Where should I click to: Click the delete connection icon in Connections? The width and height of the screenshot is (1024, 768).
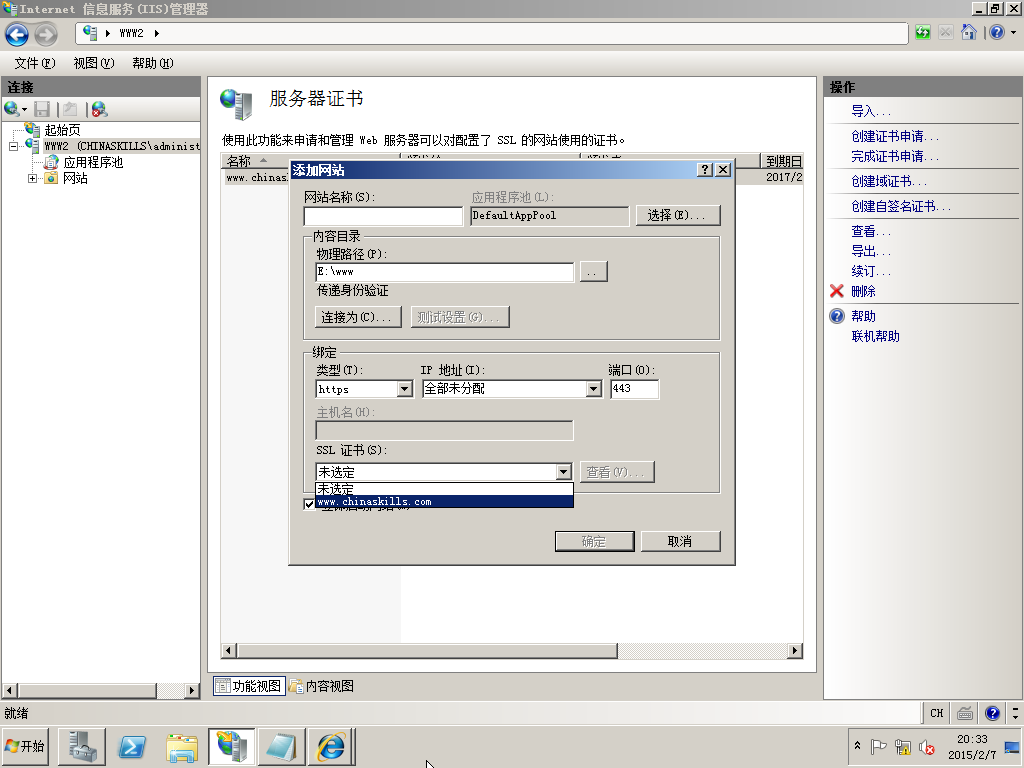coord(99,109)
